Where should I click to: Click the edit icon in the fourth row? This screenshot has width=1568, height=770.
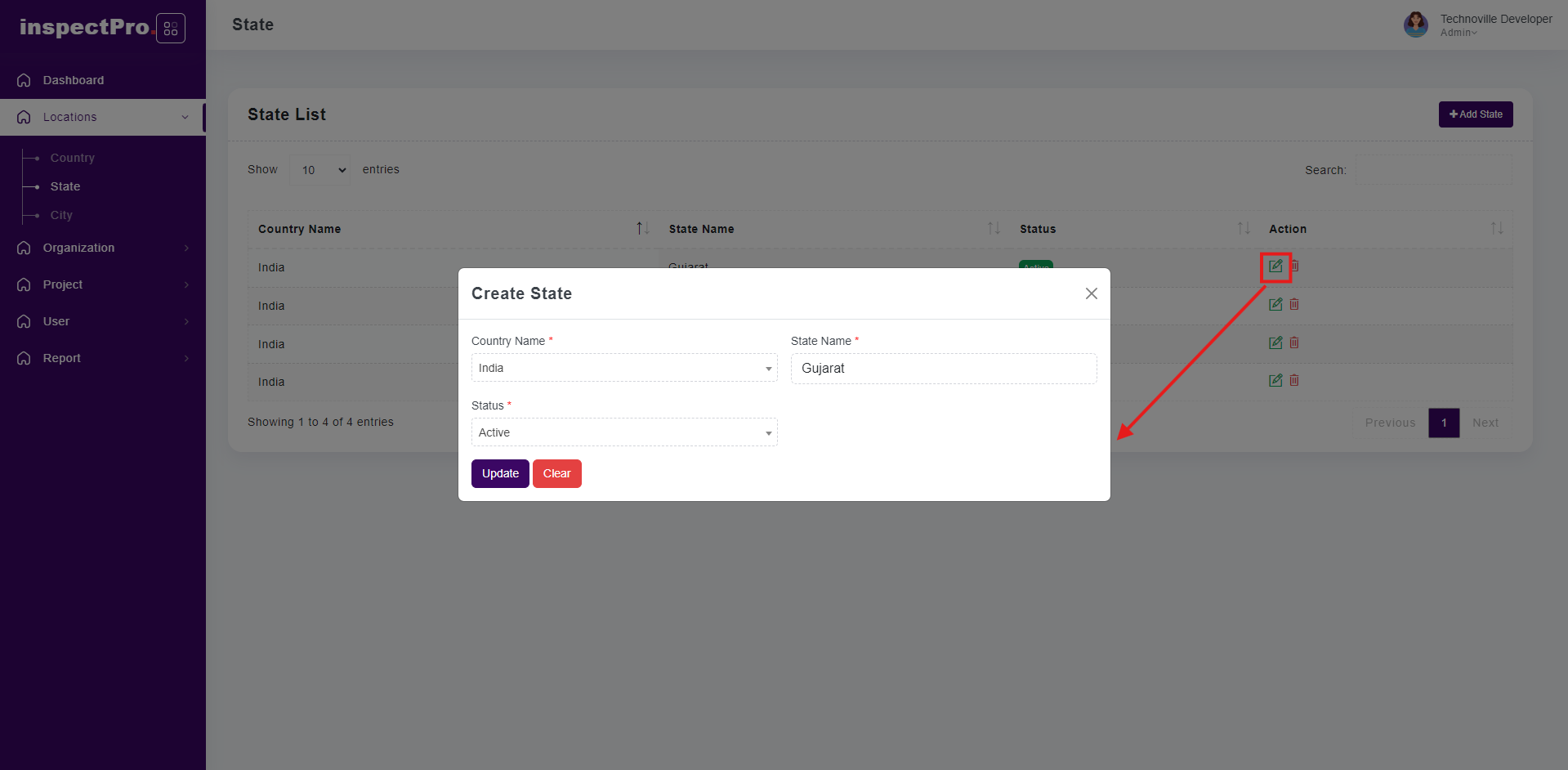[1275, 380]
